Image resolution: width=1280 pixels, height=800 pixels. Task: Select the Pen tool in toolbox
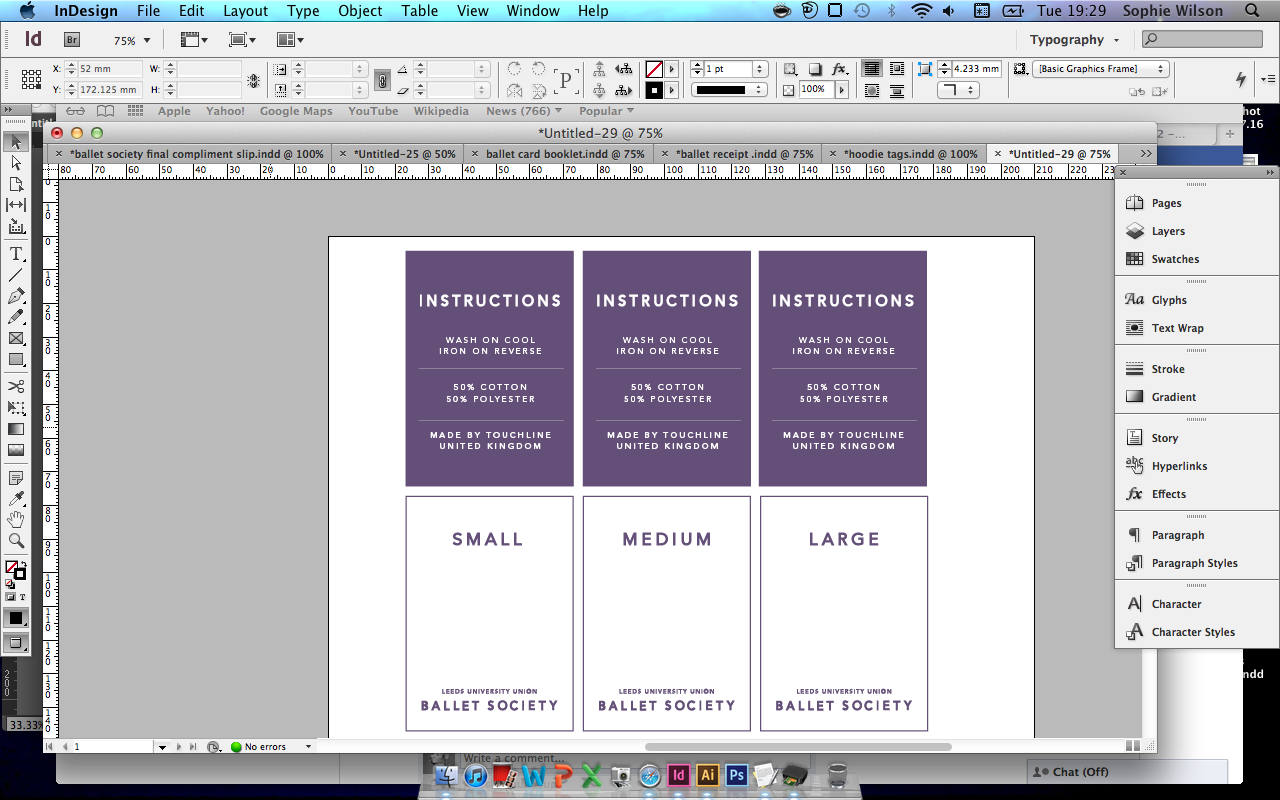(16, 296)
